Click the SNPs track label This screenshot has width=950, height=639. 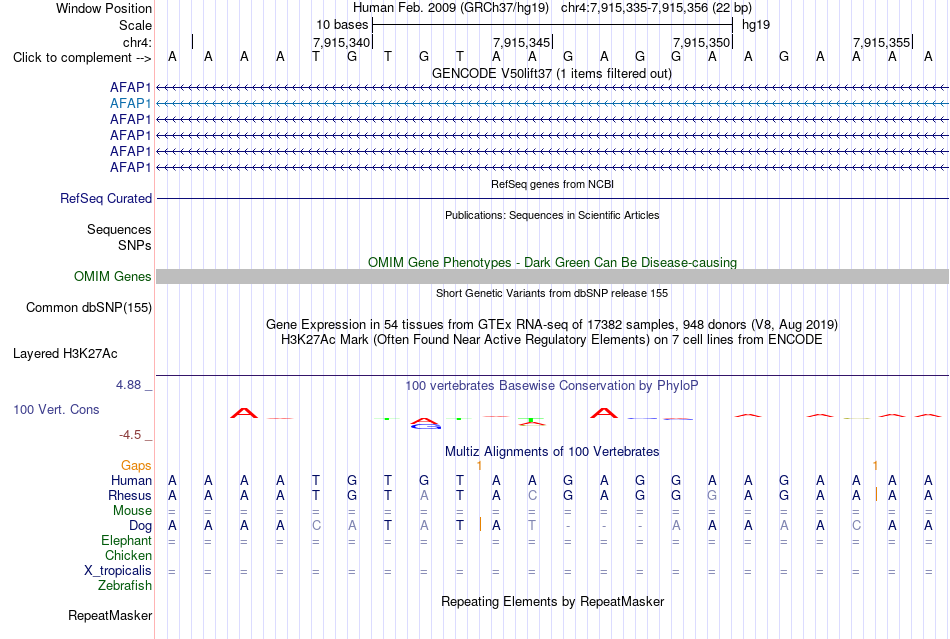click(x=135, y=245)
